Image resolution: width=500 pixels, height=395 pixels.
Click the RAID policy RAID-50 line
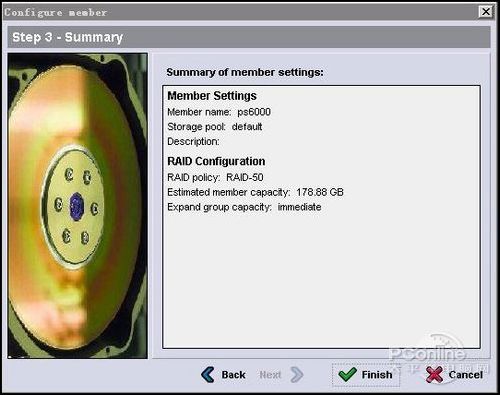[x=215, y=177]
